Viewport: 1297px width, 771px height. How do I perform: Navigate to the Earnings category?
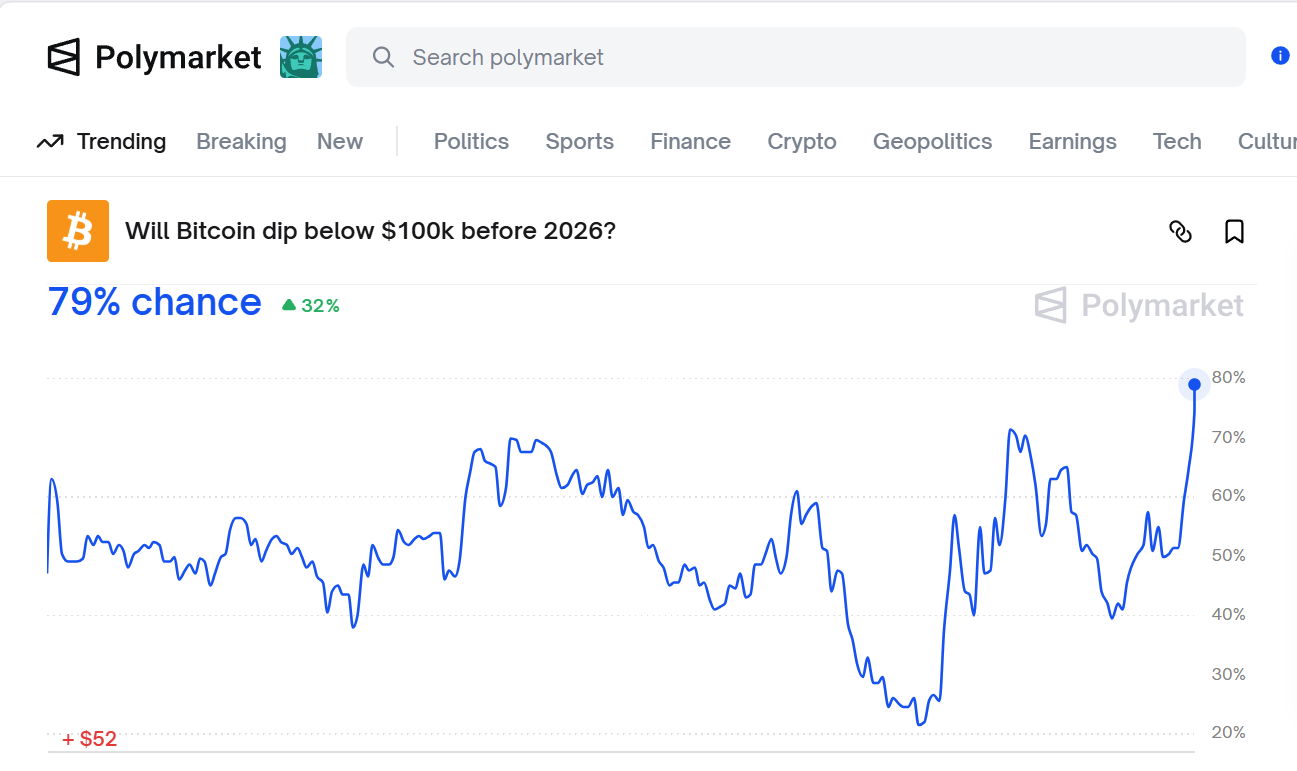tap(1072, 142)
